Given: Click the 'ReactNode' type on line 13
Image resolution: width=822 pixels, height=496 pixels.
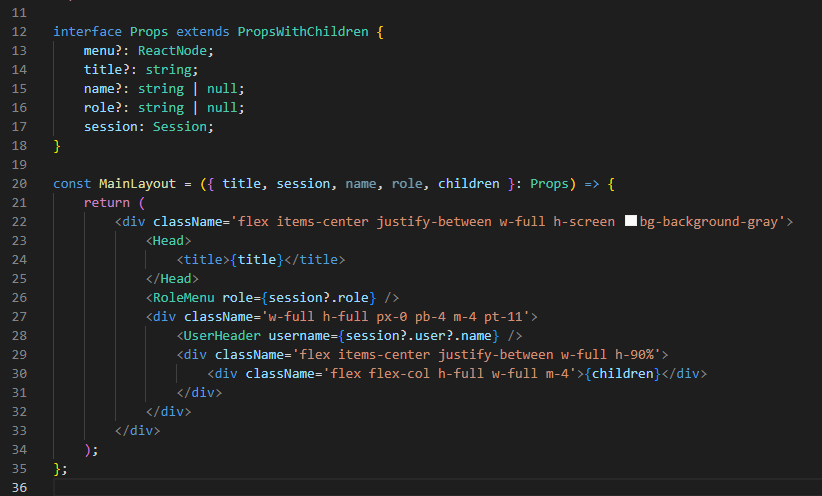Looking at the screenshot, I should (172, 50).
